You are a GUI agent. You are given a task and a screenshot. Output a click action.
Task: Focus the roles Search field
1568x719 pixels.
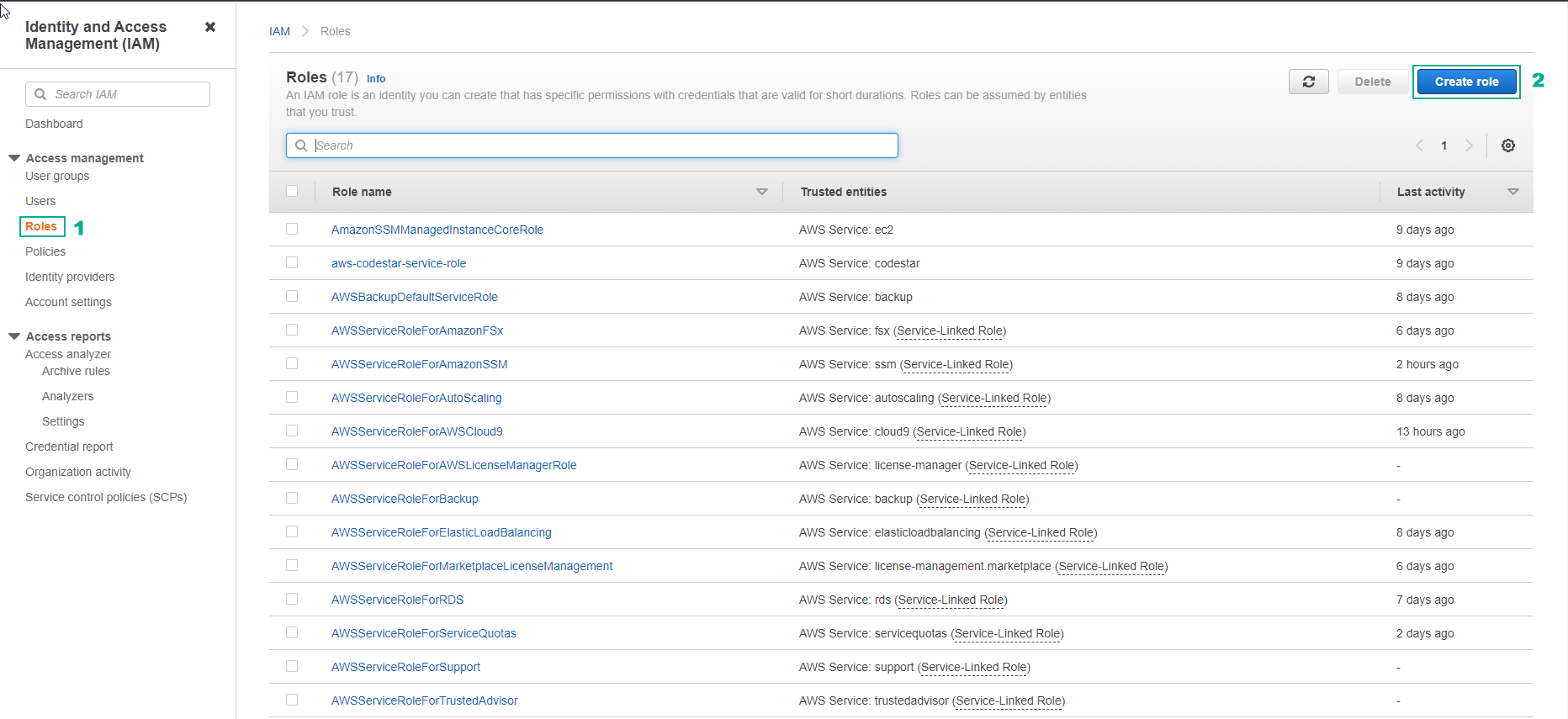point(592,145)
